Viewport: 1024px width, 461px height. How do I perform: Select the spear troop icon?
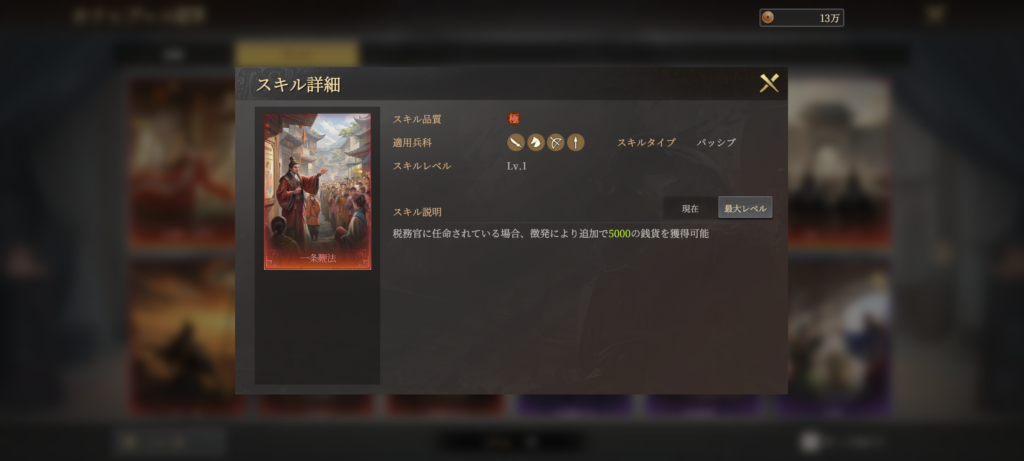coord(575,142)
